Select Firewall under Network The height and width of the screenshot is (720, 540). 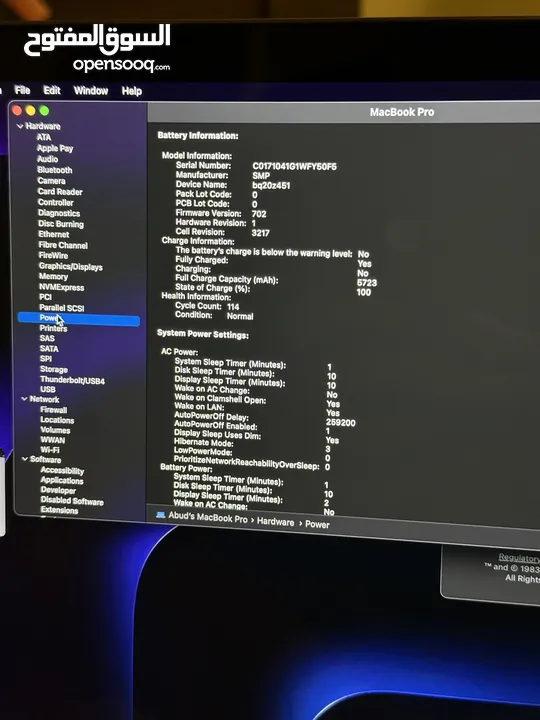pos(54,410)
